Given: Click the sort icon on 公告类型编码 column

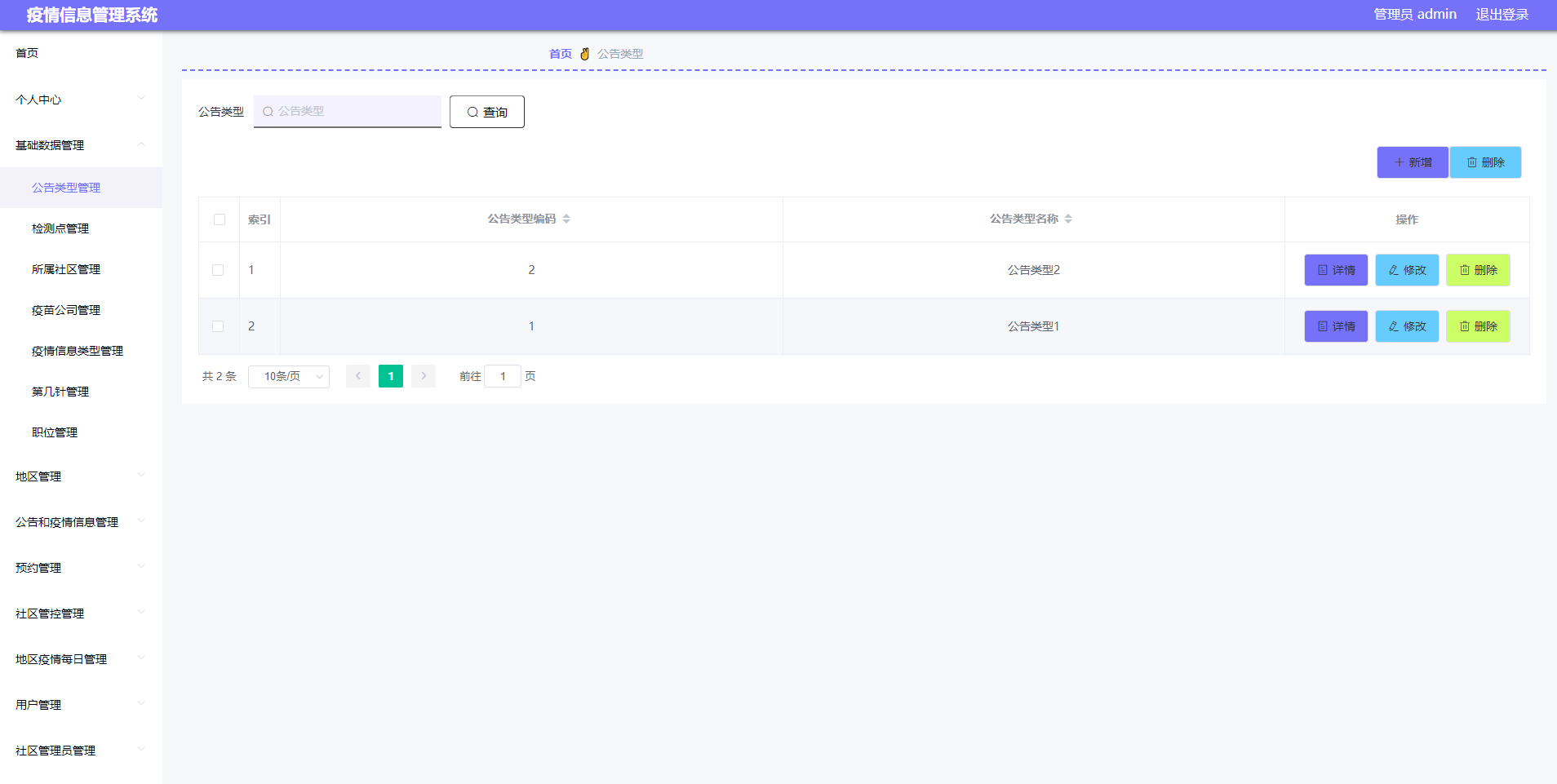Looking at the screenshot, I should [566, 219].
